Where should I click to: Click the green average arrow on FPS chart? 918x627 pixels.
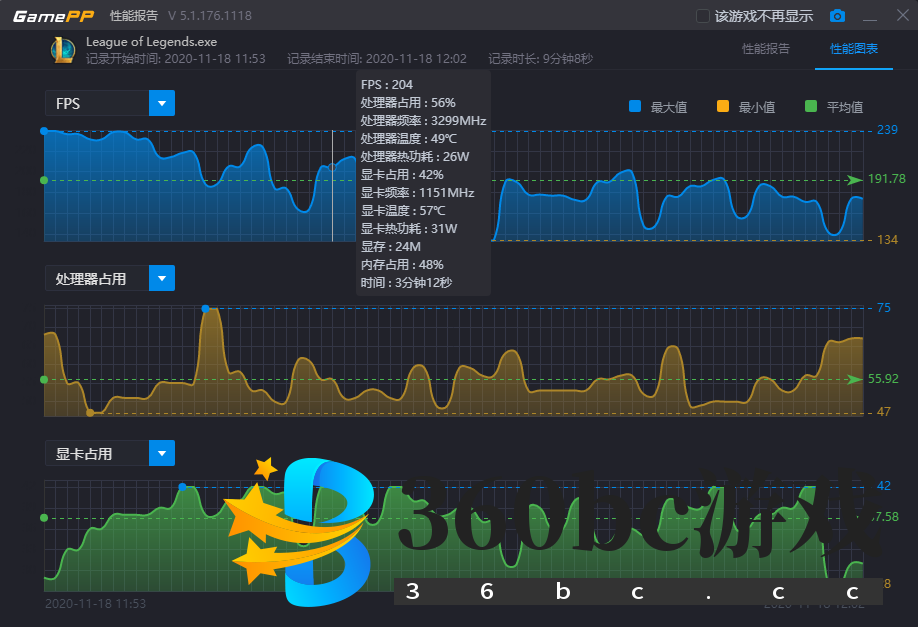coord(853,180)
